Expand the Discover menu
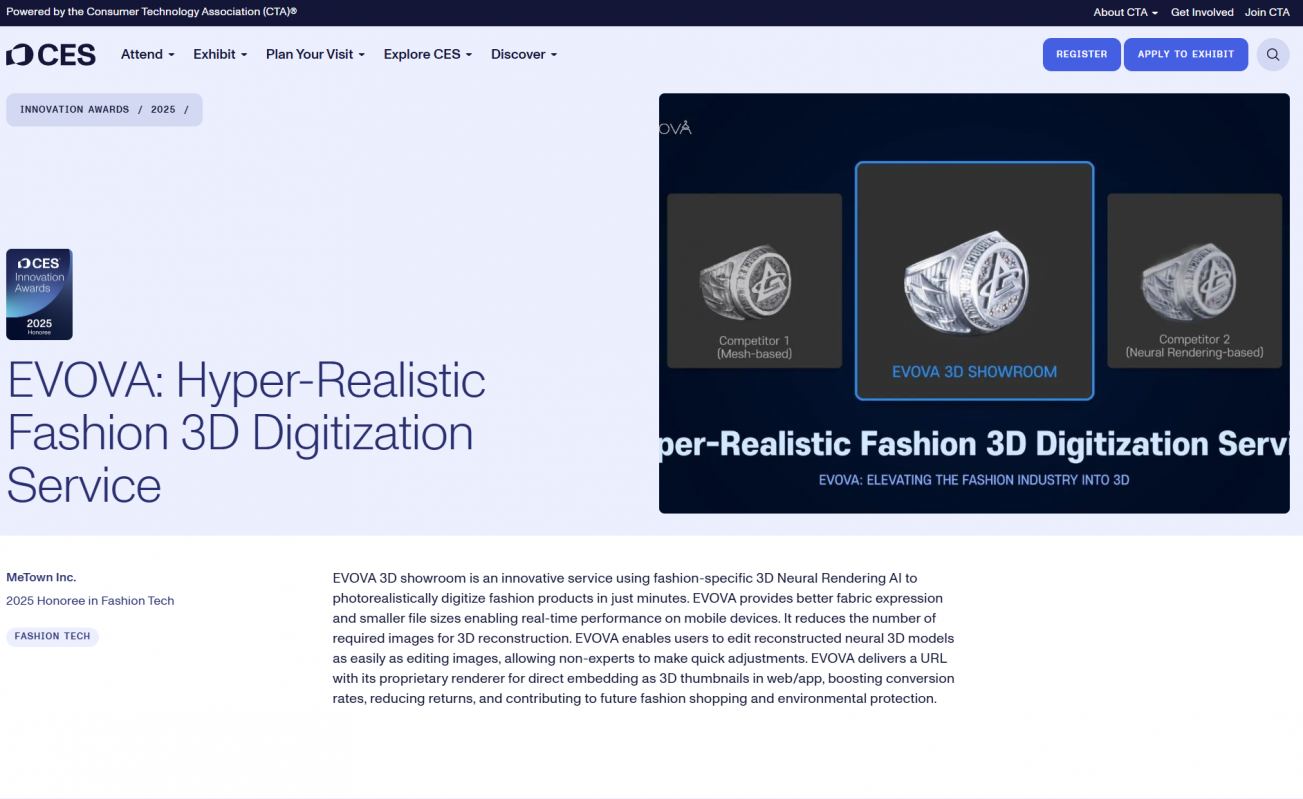This screenshot has height=799, width=1303. click(x=524, y=54)
